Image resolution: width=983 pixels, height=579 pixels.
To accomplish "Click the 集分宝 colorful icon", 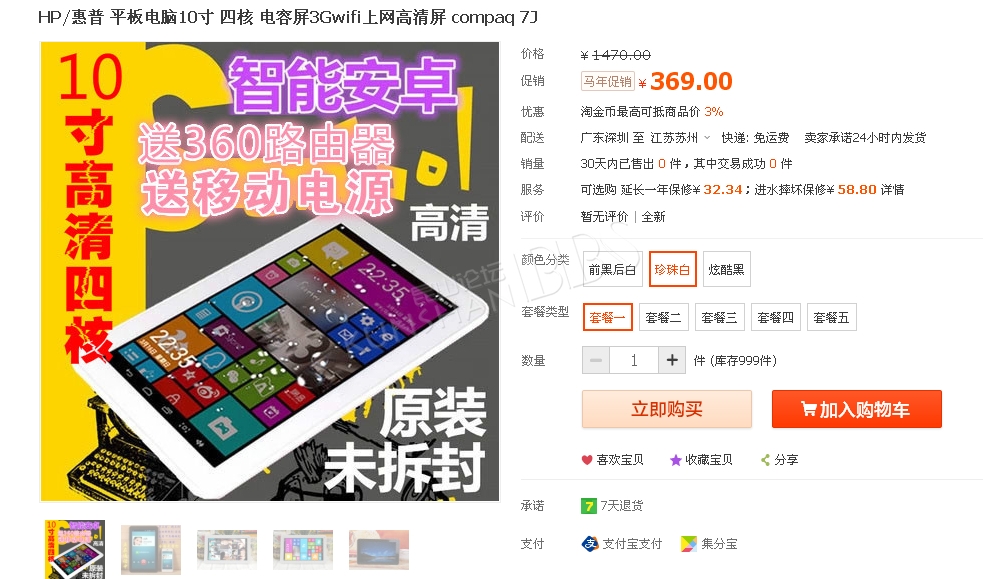I will coord(688,543).
